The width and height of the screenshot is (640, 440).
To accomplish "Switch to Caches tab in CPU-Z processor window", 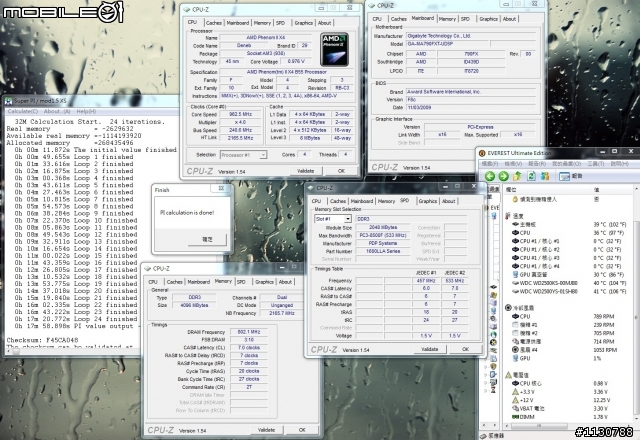I will tap(214, 23).
